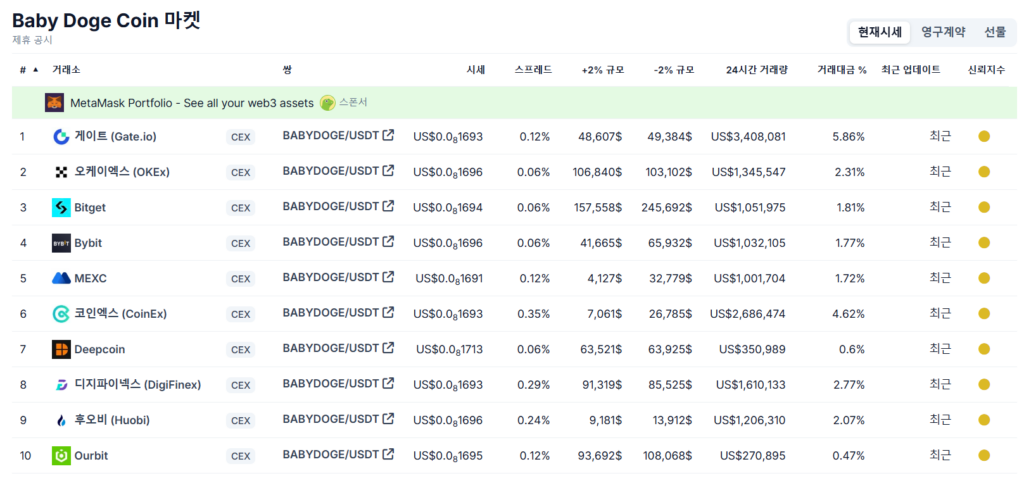Click trust score dot for Deepcoin
The image size is (1024, 483).
click(984, 349)
